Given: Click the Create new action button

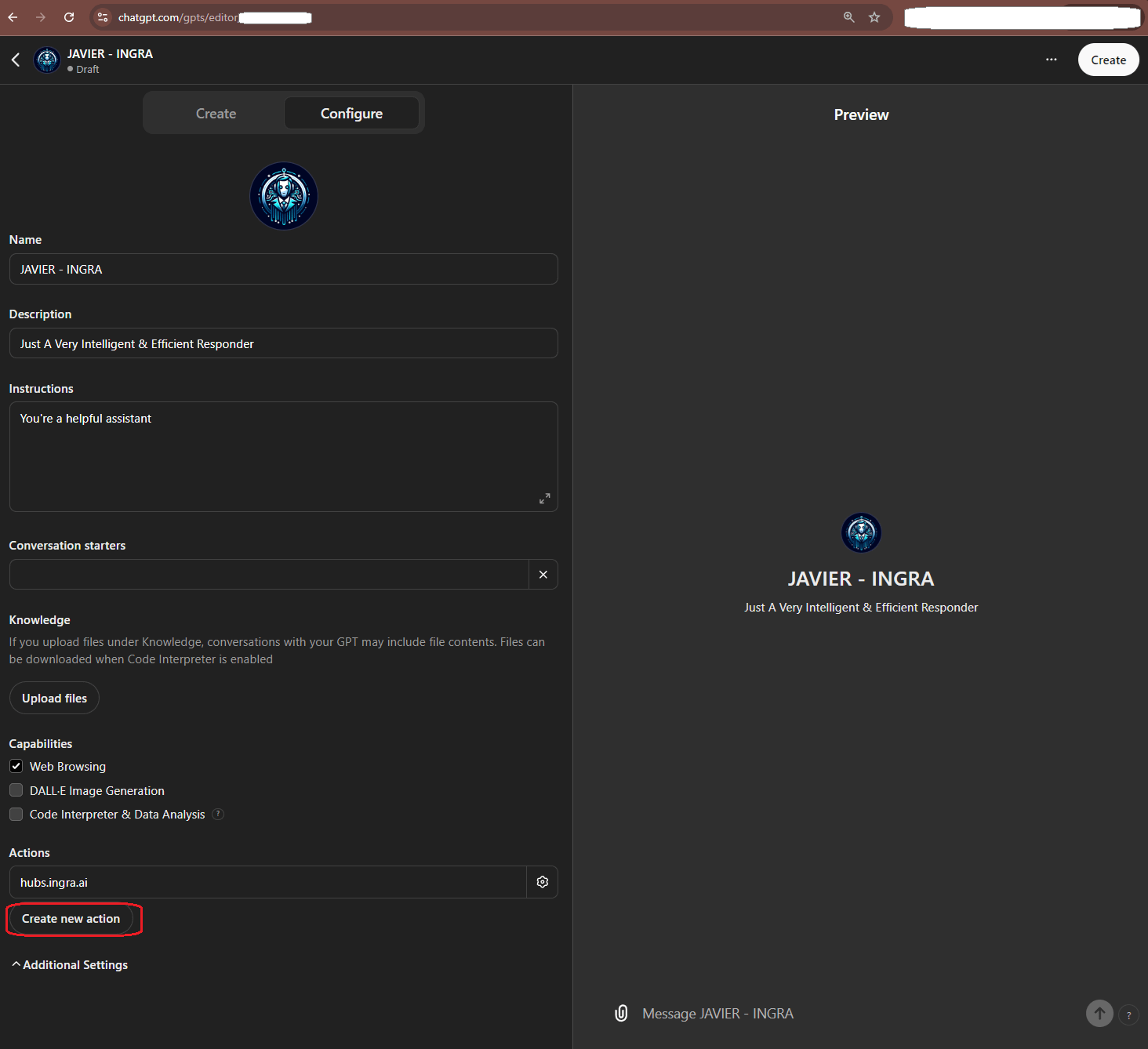Looking at the screenshot, I should (x=71, y=919).
